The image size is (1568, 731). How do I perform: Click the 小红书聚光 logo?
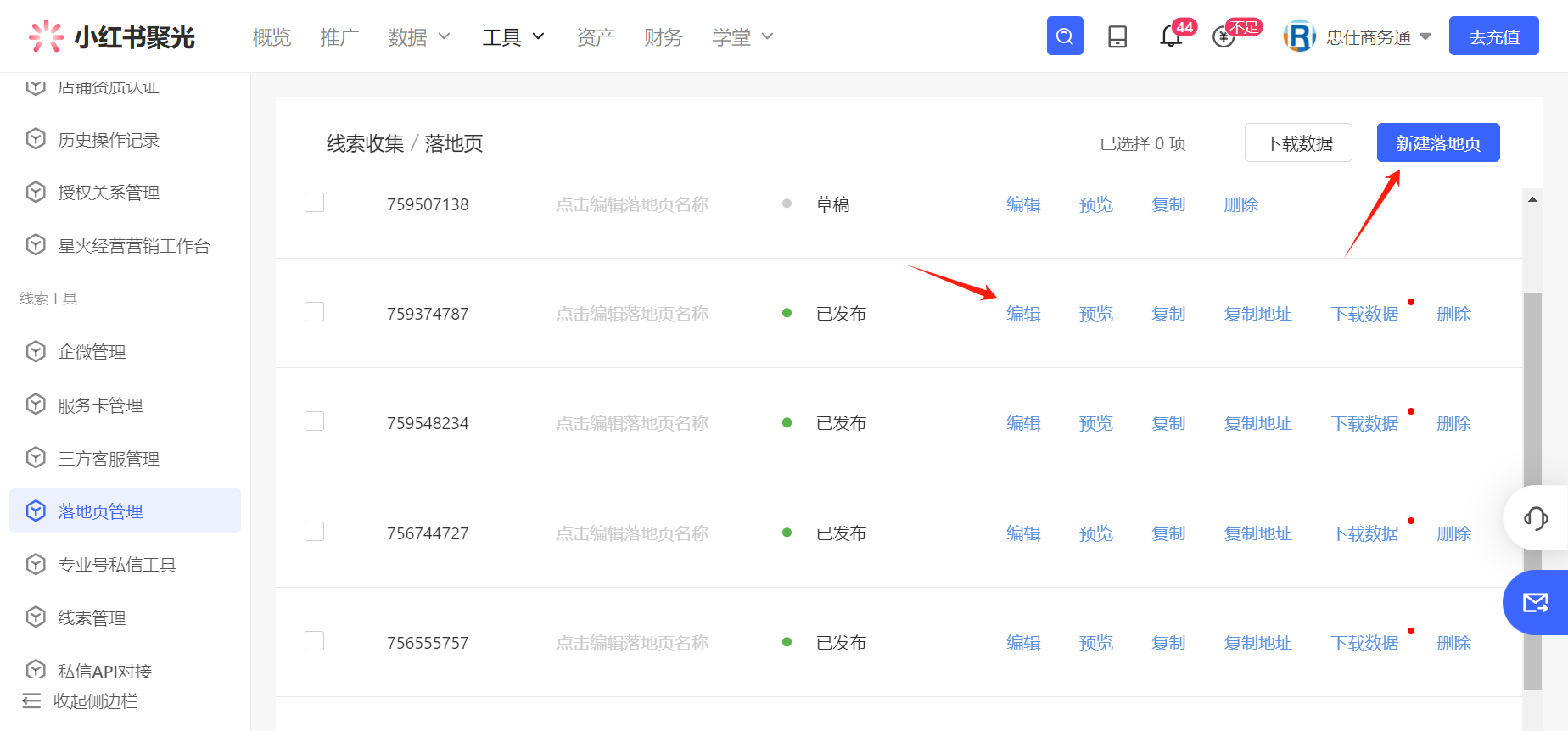point(112,36)
